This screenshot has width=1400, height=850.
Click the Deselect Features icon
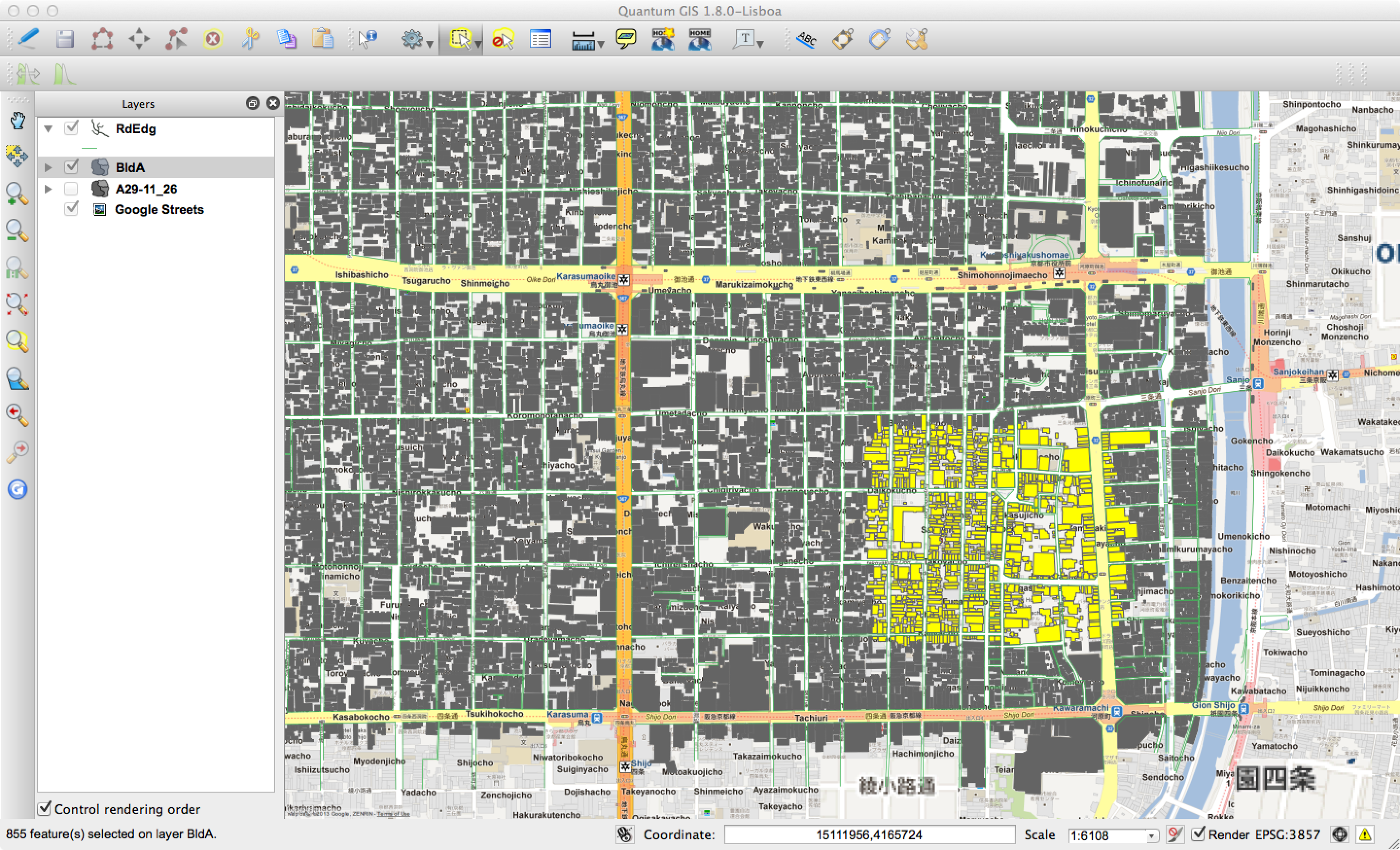tap(502, 38)
